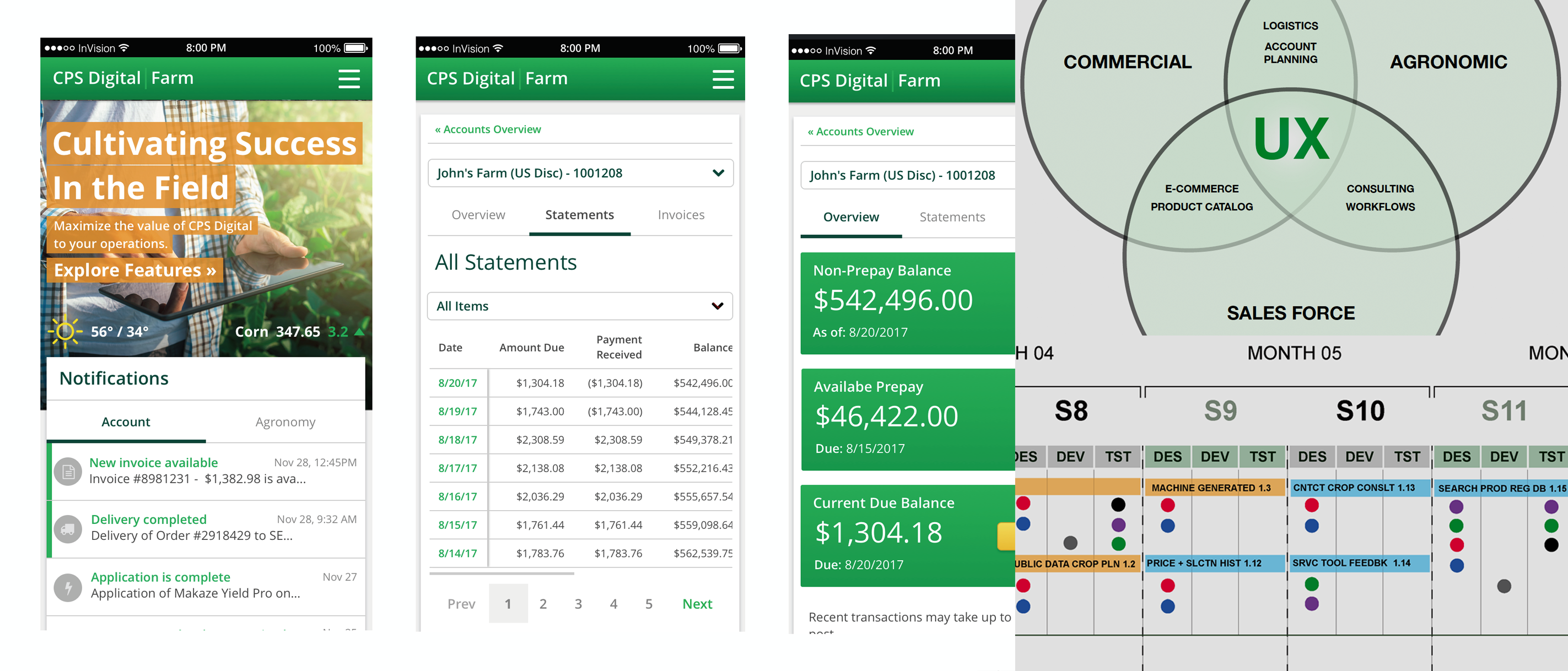Image resolution: width=1568 pixels, height=671 pixels.
Task: Go to the Statements tab on the overview screen
Action: [951, 217]
